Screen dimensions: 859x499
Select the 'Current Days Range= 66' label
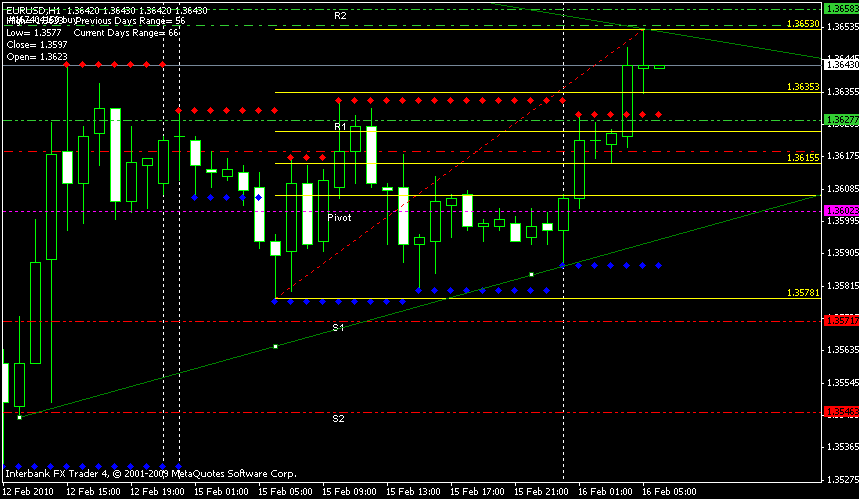point(126,33)
